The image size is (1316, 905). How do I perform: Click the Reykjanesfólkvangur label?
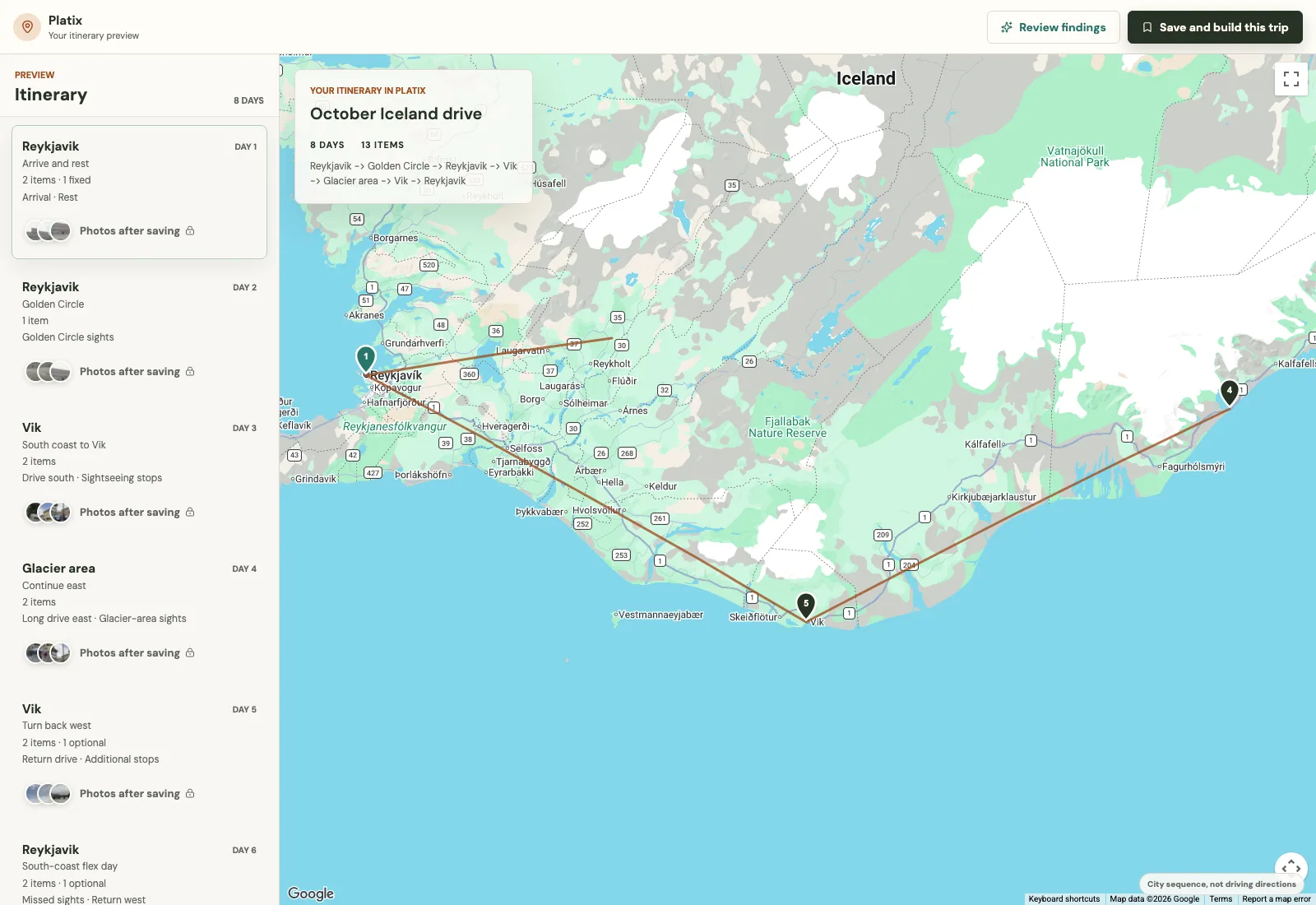coord(395,426)
